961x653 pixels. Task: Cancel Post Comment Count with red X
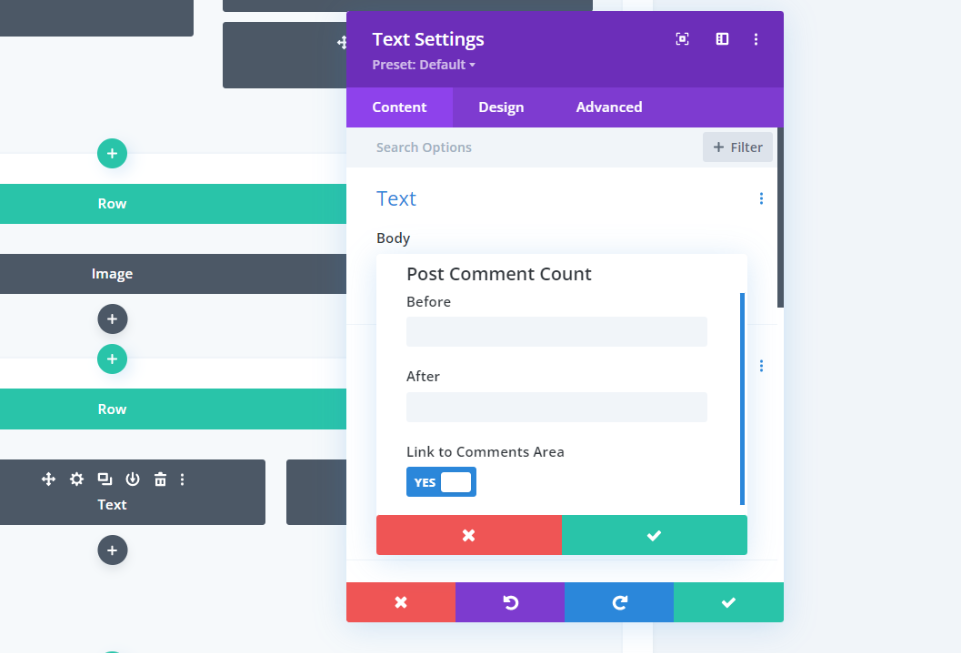(x=469, y=535)
